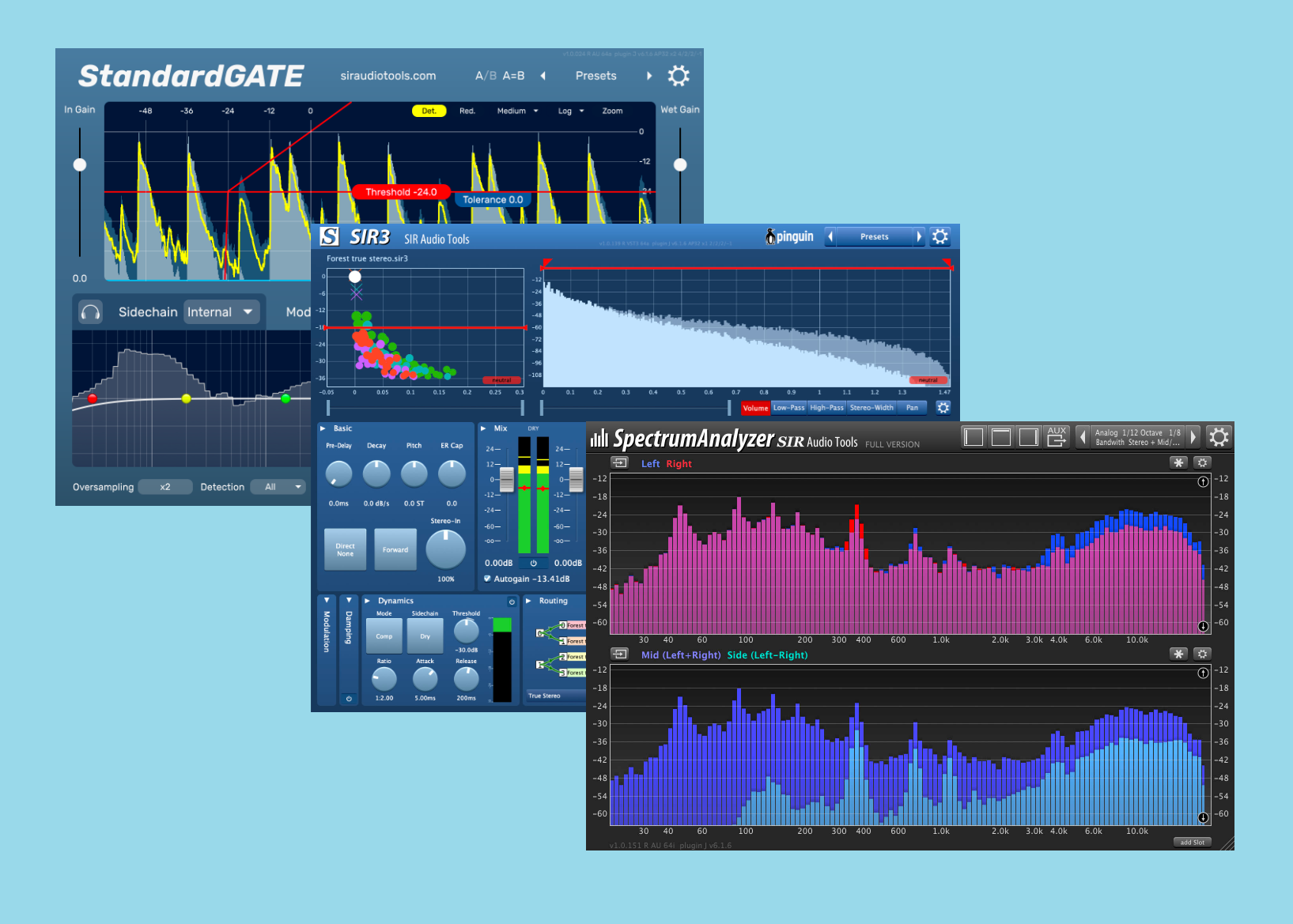
Task: Click the 'add Slot' button in SpectrumAnalyzer
Action: 1192,842
